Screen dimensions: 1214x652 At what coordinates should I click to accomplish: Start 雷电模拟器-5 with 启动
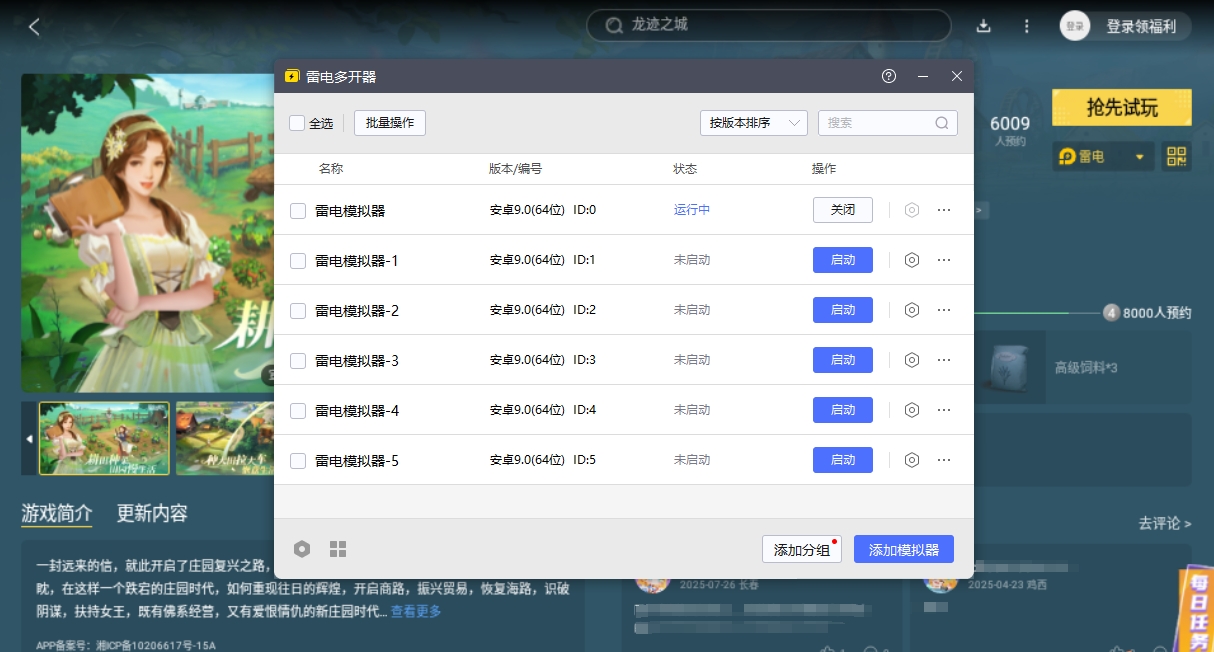click(x=843, y=460)
